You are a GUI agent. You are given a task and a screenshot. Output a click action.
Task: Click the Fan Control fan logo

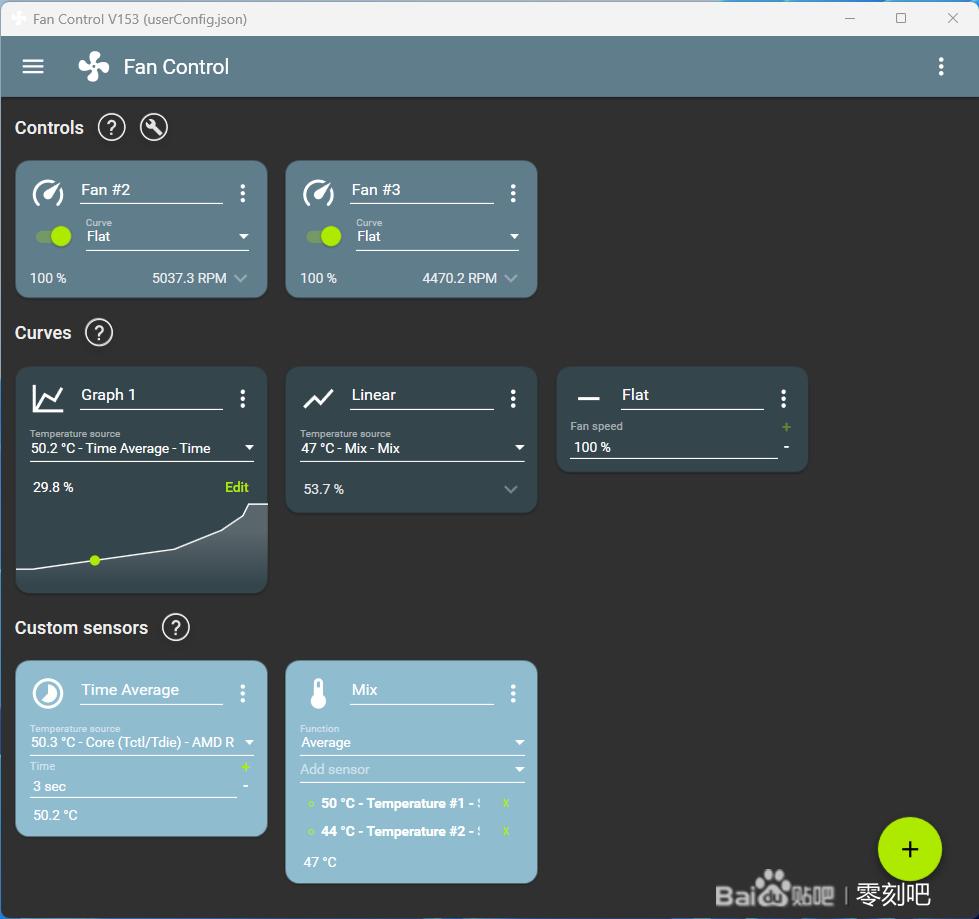(x=94, y=66)
